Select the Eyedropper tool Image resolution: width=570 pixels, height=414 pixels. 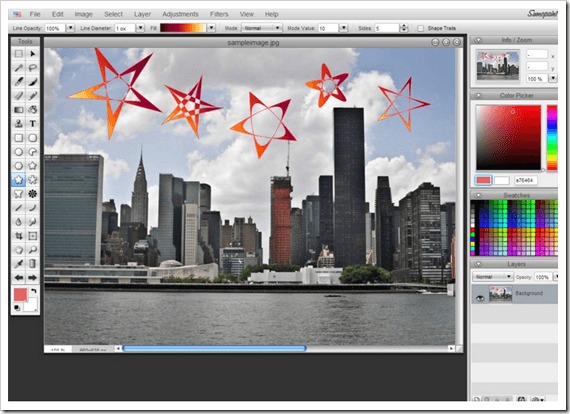coord(19,264)
